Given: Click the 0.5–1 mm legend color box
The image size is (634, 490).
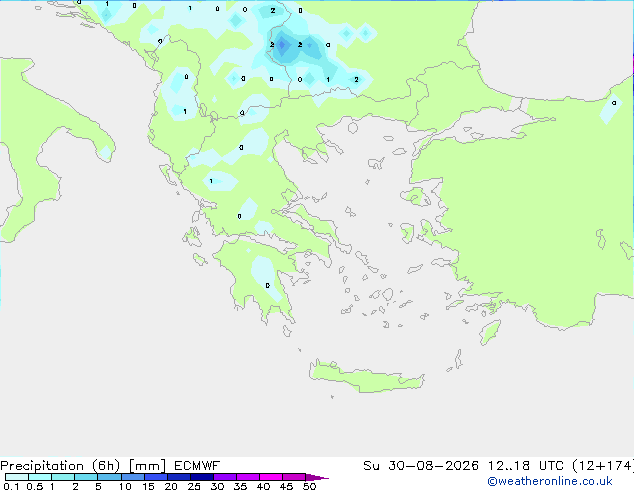Looking at the screenshot, I should 40,477.
